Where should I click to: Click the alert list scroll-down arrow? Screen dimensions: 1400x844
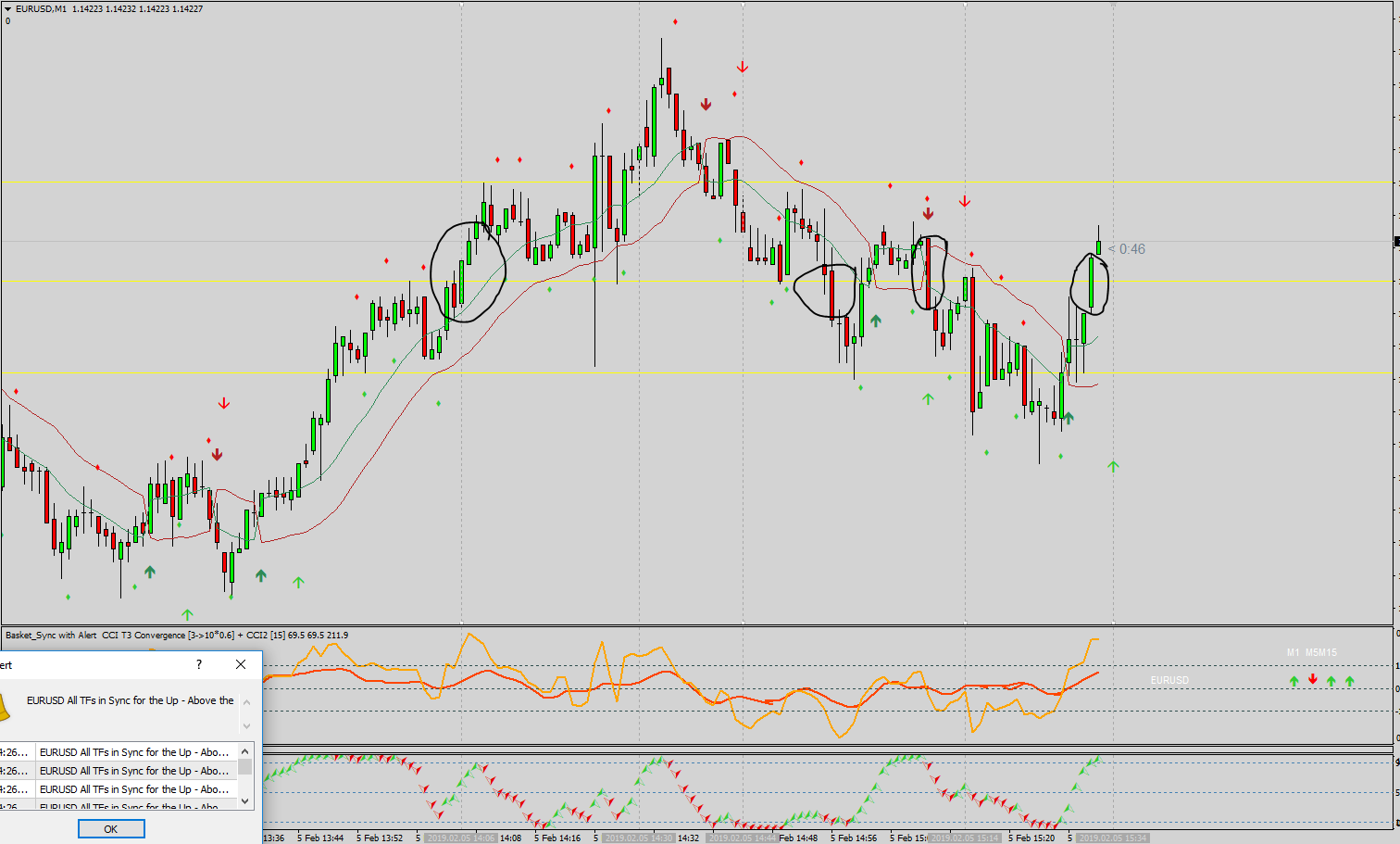[245, 800]
